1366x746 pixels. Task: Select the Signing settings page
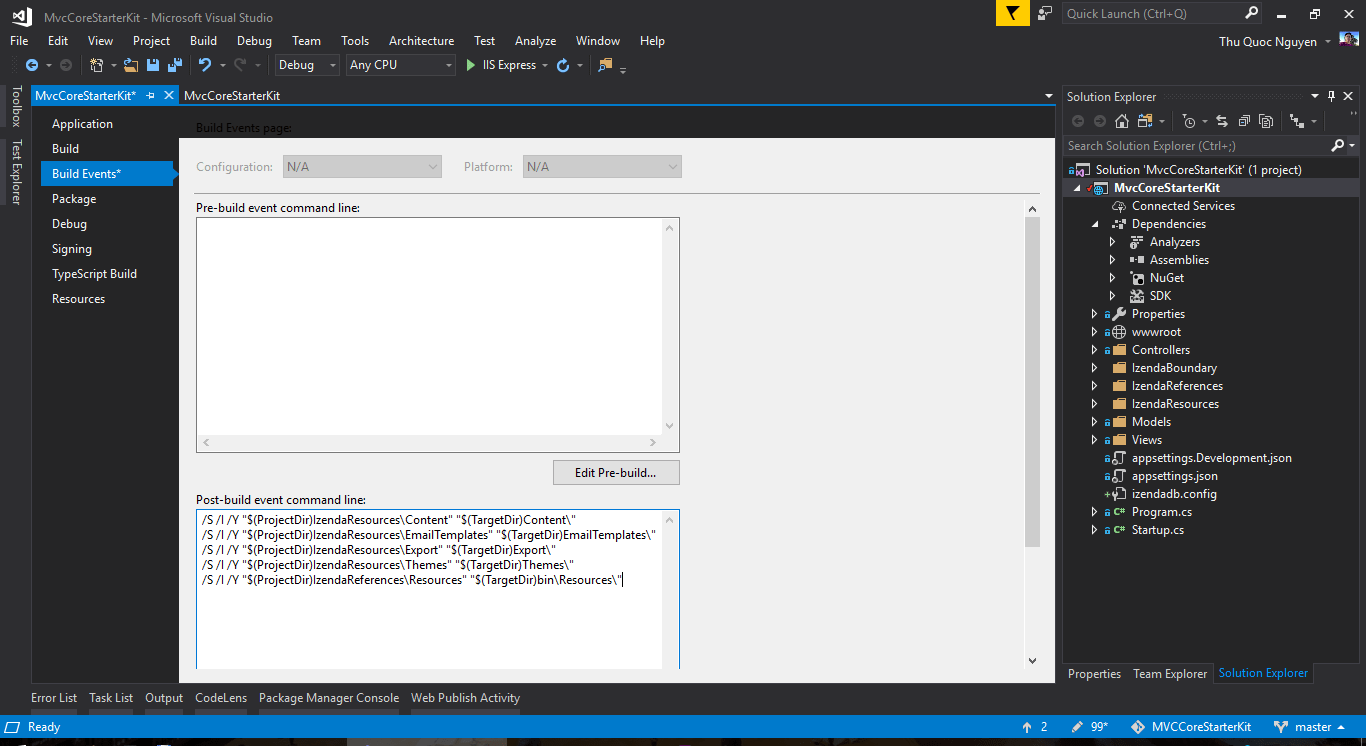(72, 248)
